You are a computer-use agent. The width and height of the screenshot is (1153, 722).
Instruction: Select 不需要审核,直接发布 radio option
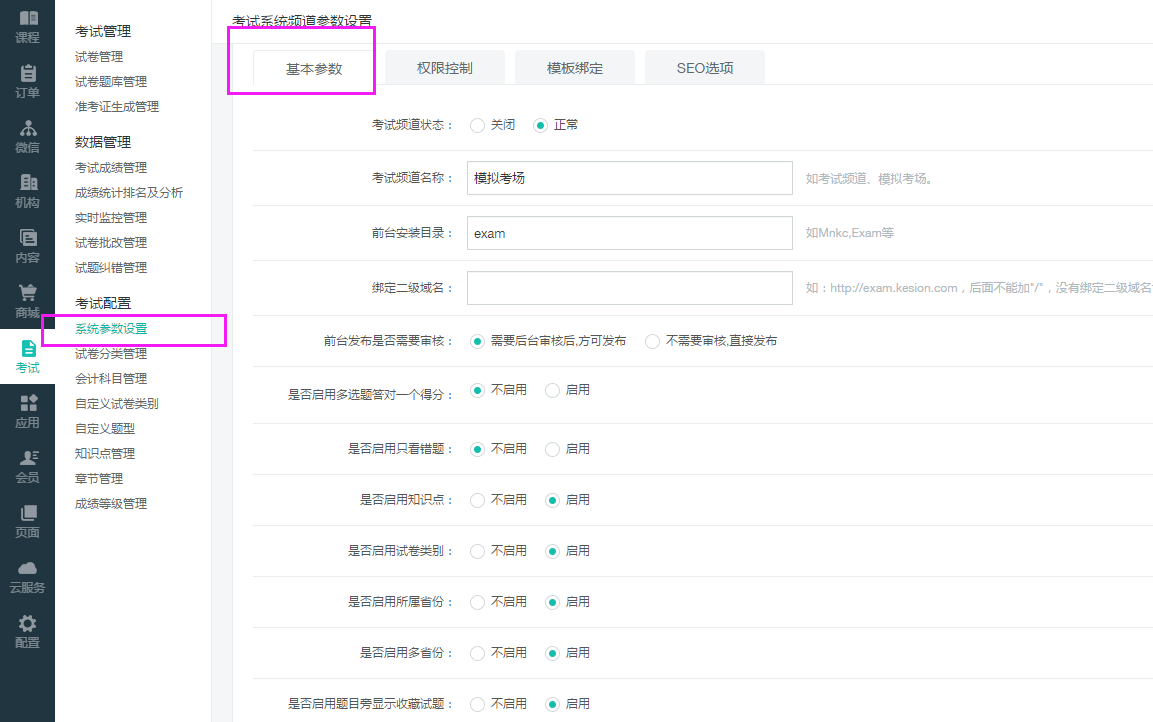point(653,341)
